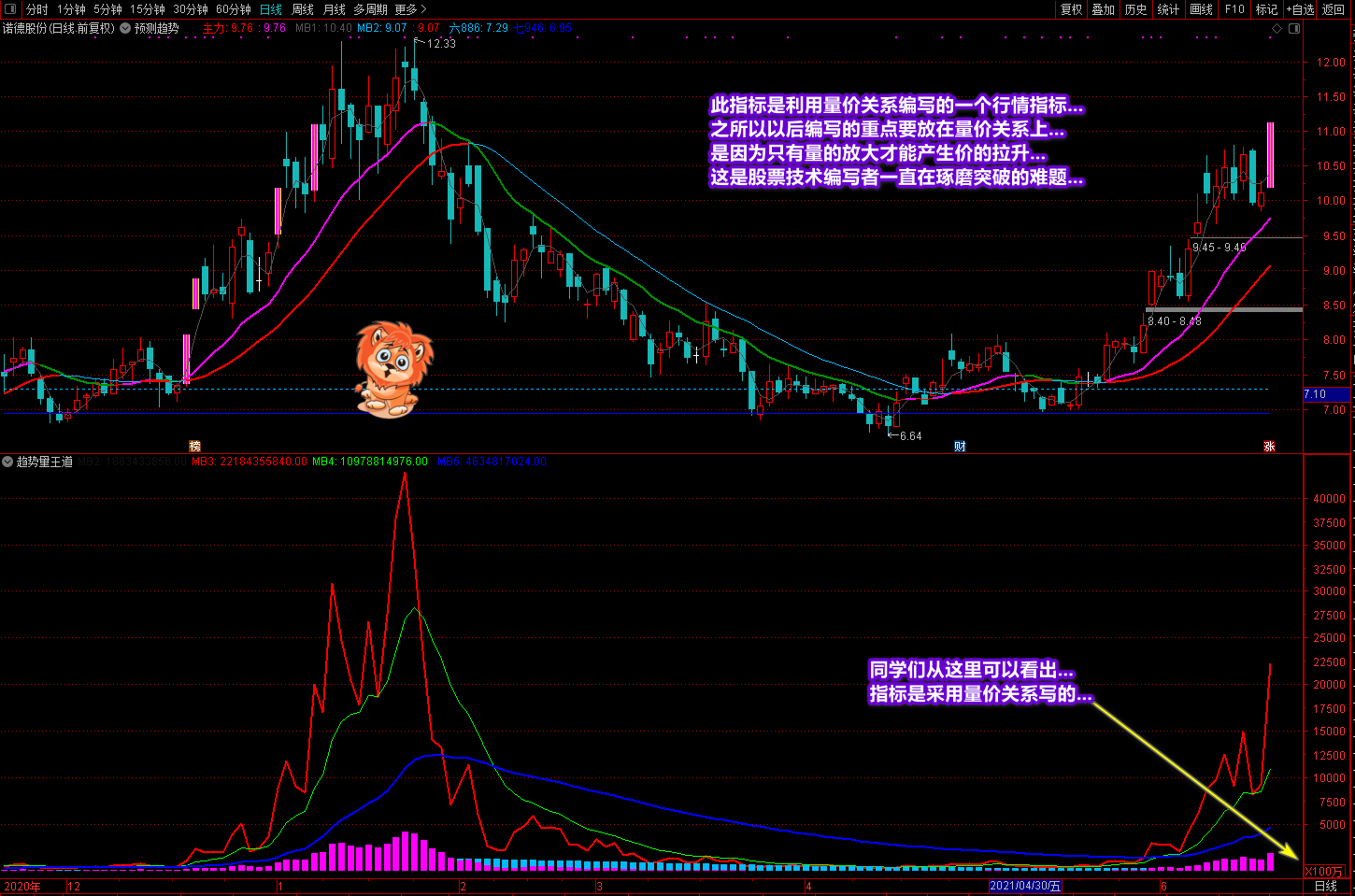Click the 12.00 price axis label
Image resolution: width=1355 pixels, height=896 pixels.
coord(1331,63)
